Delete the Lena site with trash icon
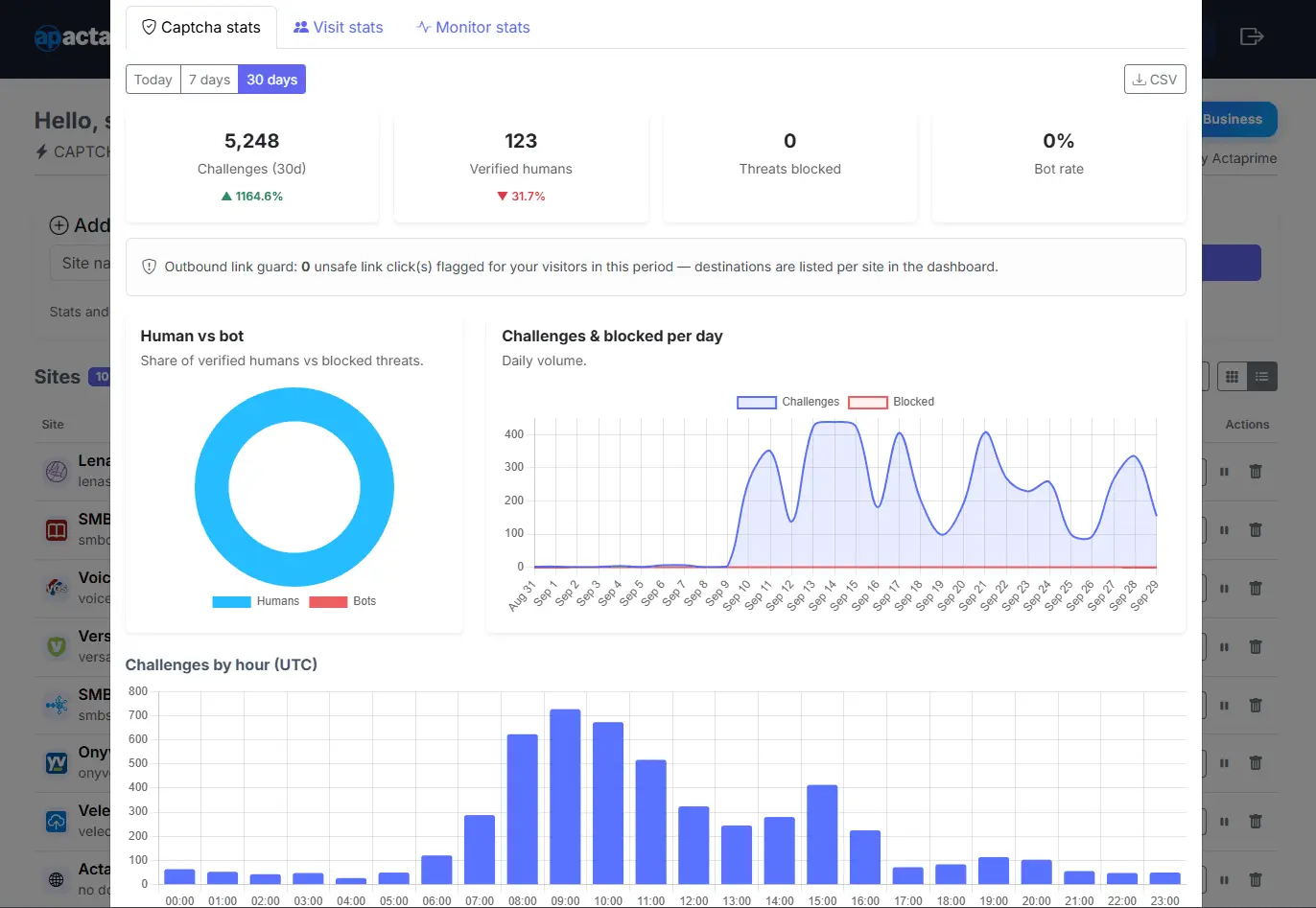The width and height of the screenshot is (1316, 908). [x=1255, y=472]
